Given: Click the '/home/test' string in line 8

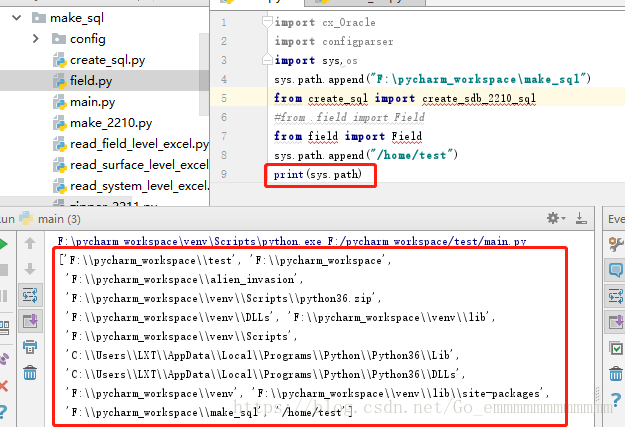Looking at the screenshot, I should tap(412, 155).
